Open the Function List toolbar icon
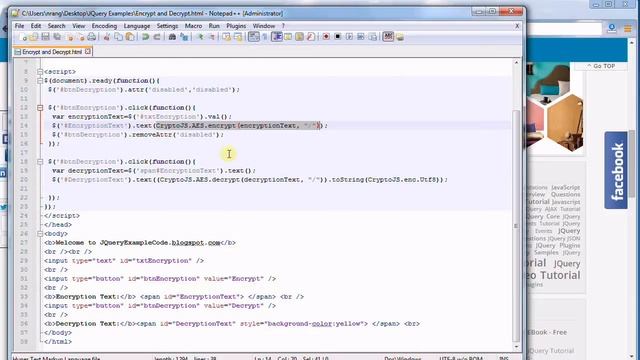The height and width of the screenshot is (360, 640). coord(311,37)
